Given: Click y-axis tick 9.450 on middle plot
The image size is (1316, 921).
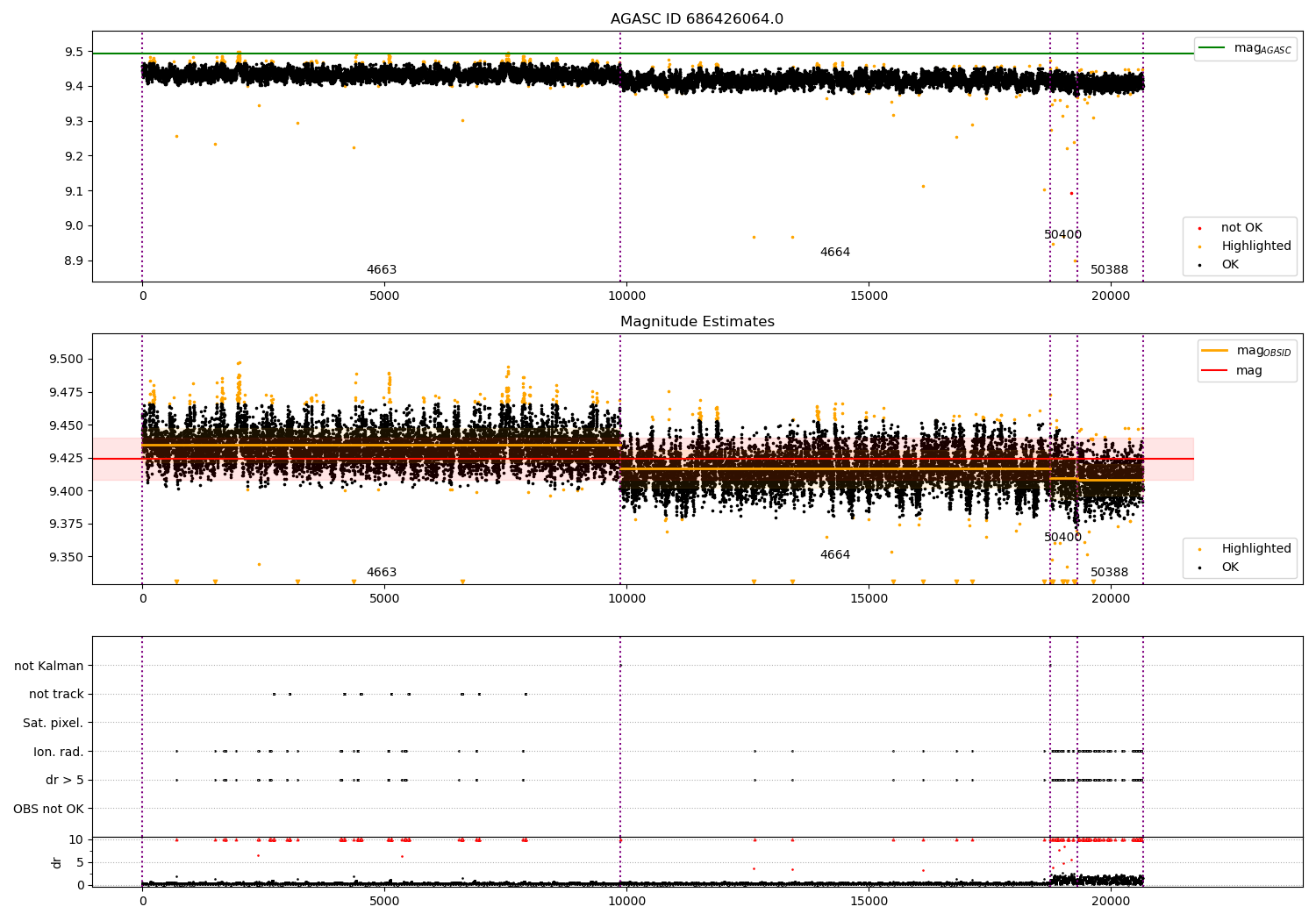Looking at the screenshot, I should tap(67, 425).
